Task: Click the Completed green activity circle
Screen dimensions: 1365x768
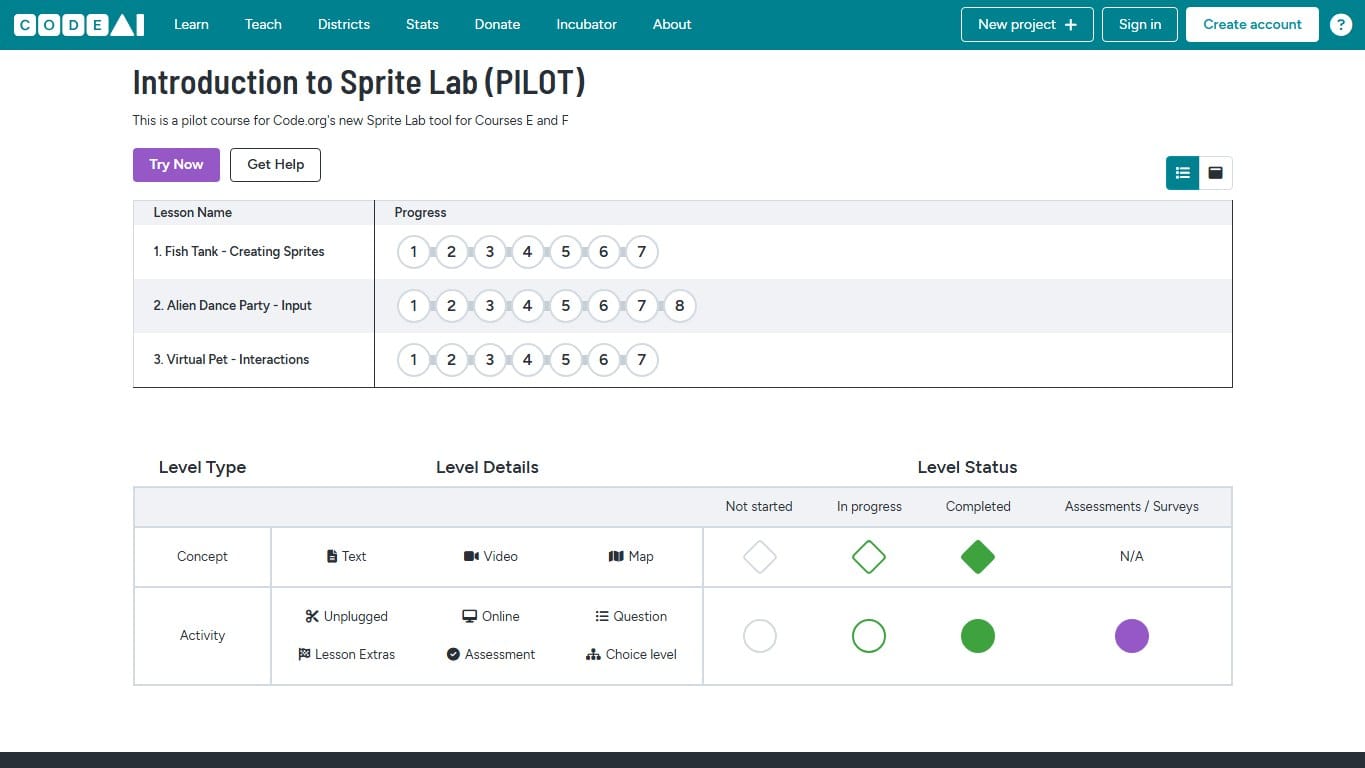Action: (978, 636)
